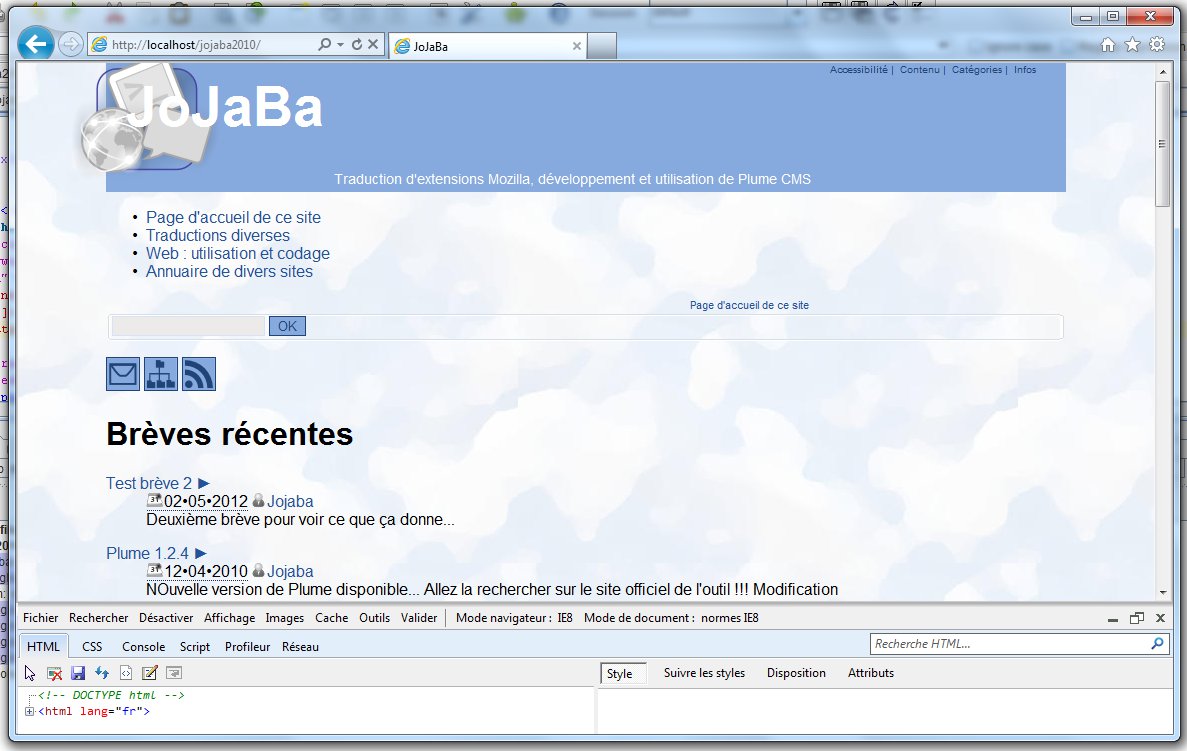This screenshot has width=1187, height=751.
Task: Click the browser Forward arrow button
Action: click(70, 45)
